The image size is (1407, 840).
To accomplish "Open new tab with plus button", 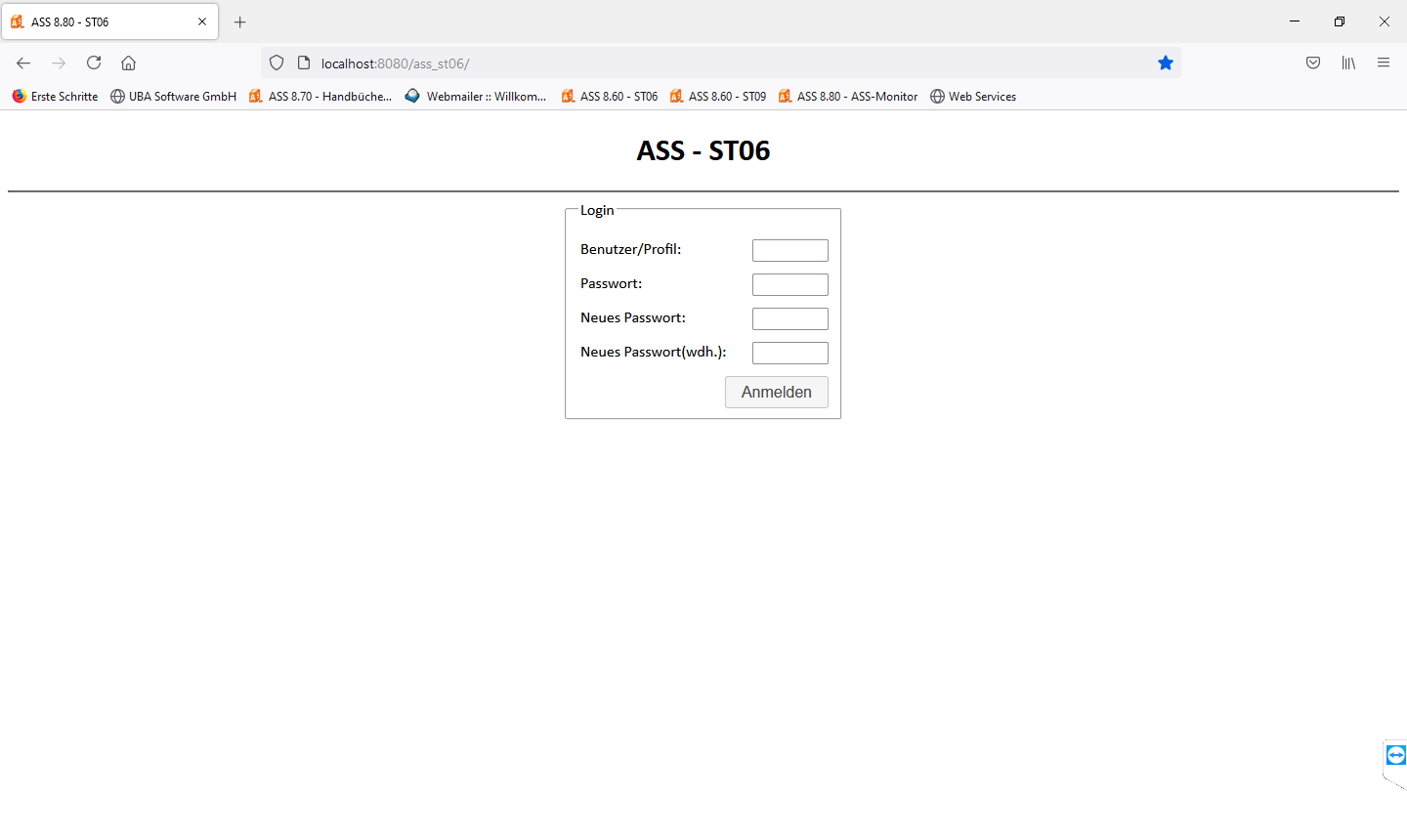I will [240, 21].
